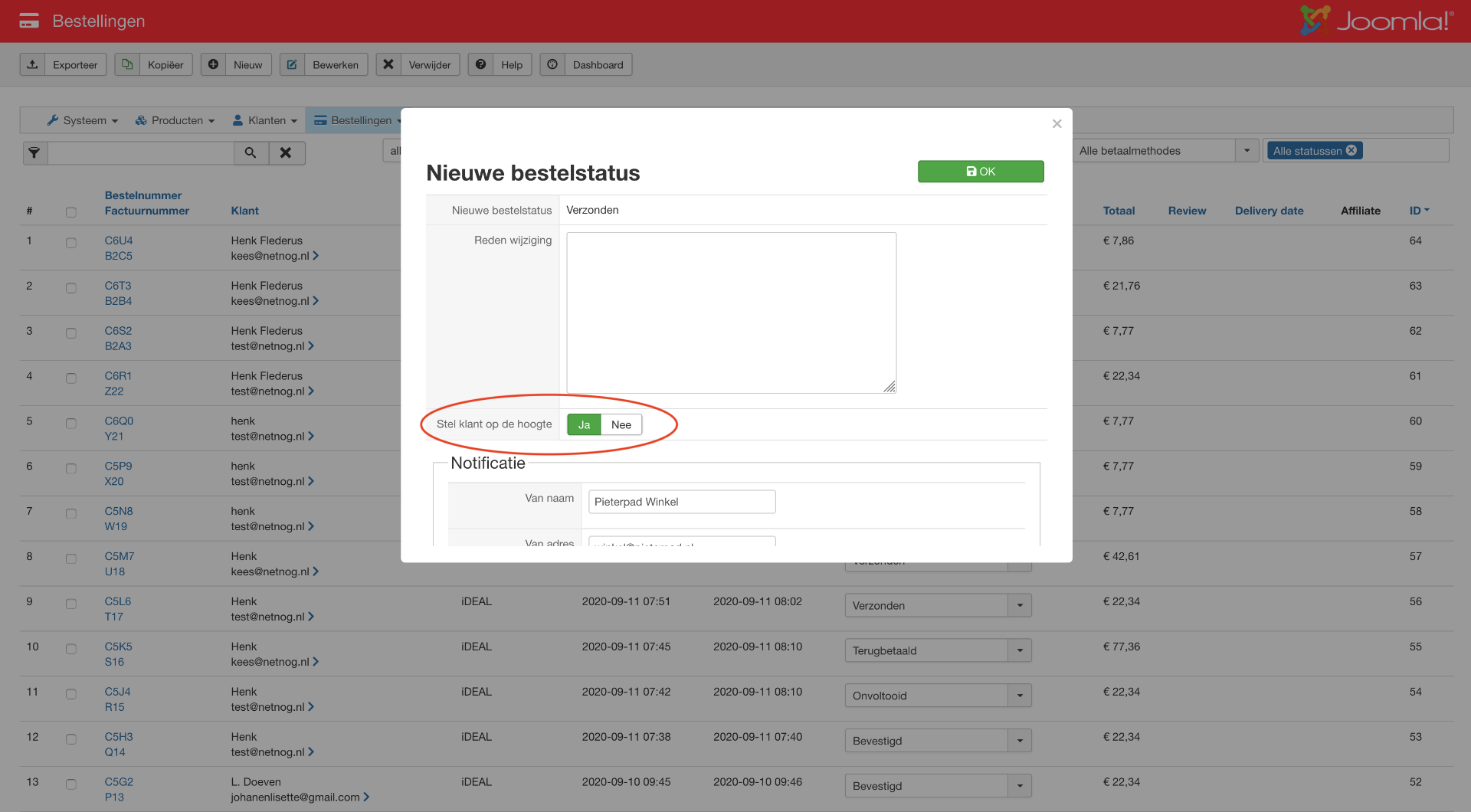1471x812 pixels.
Task: Open status dropdown for order C5L6
Action: click(939, 605)
